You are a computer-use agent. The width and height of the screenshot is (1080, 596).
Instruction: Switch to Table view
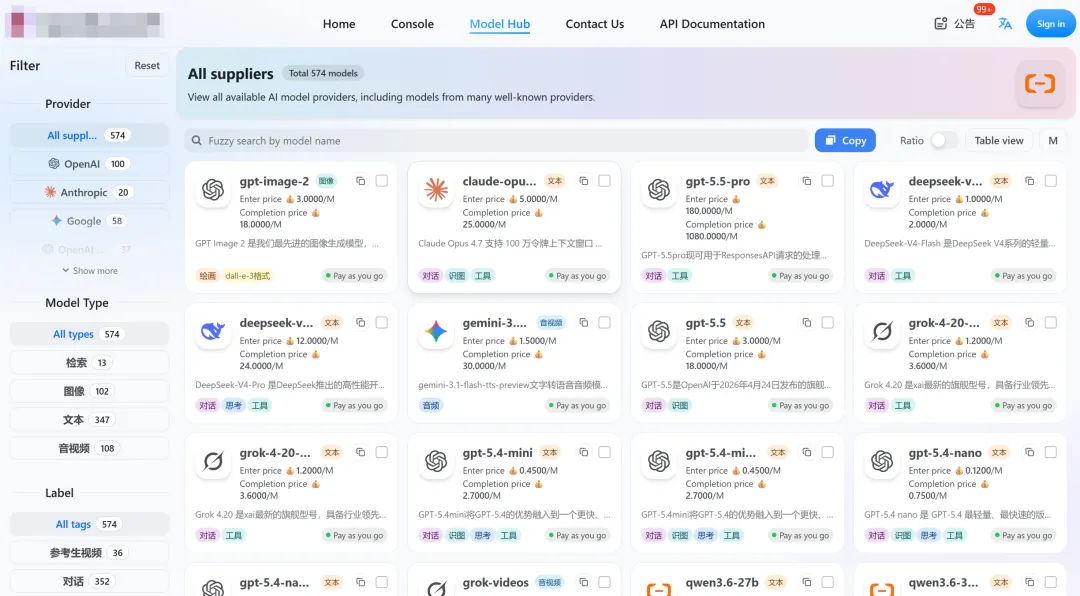click(x=999, y=141)
